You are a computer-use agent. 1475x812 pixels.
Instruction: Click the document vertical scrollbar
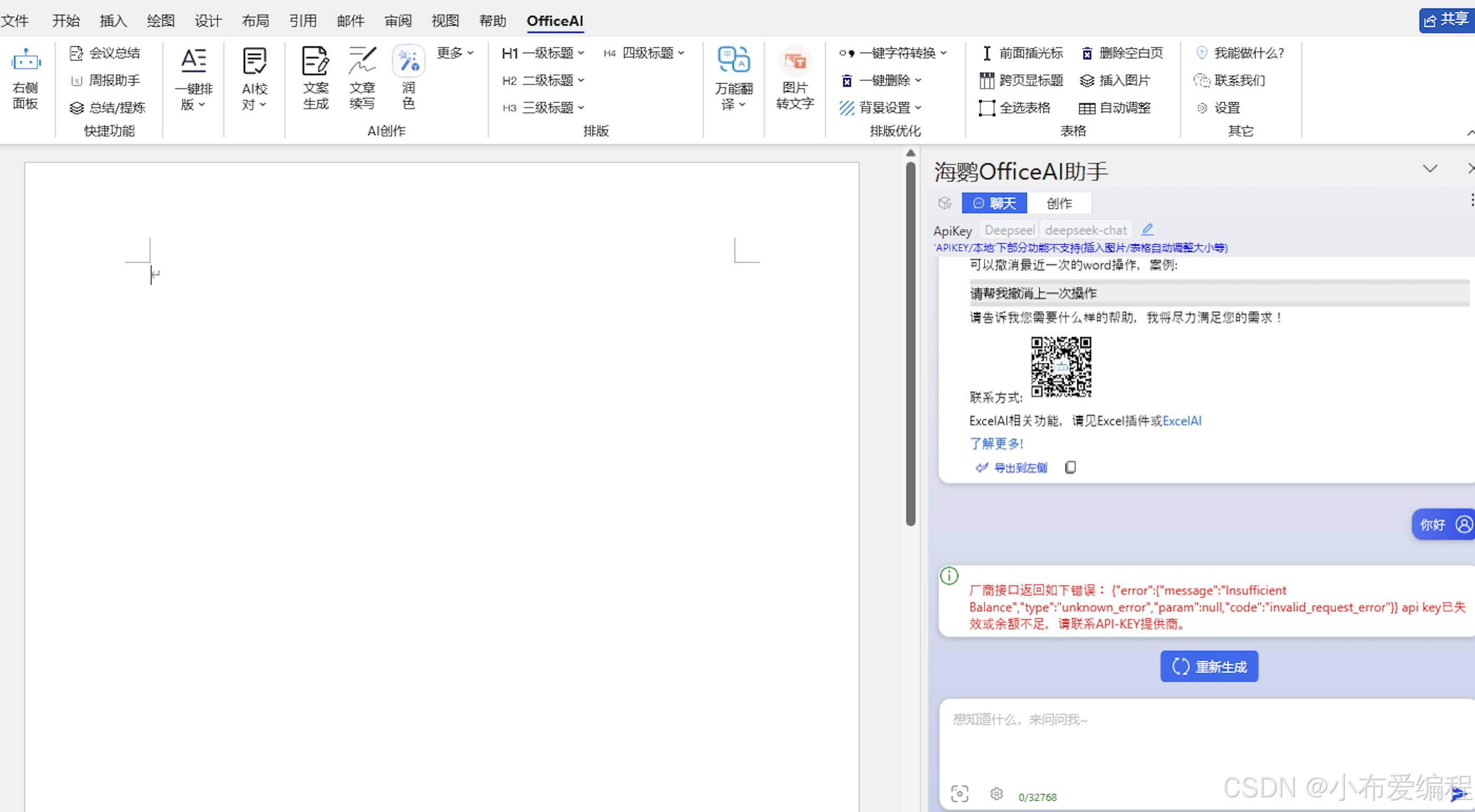click(911, 343)
